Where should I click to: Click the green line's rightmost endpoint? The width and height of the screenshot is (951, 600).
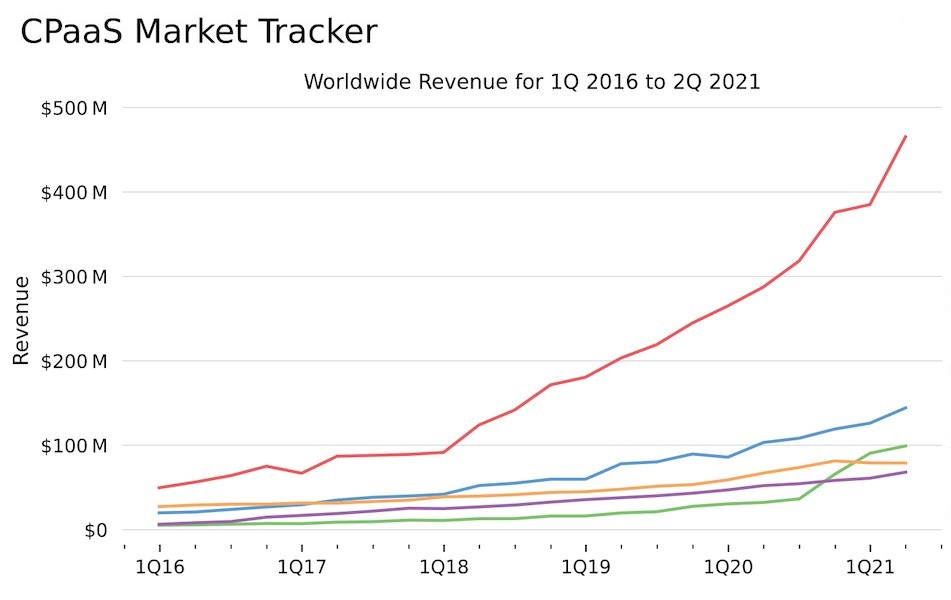pos(905,446)
